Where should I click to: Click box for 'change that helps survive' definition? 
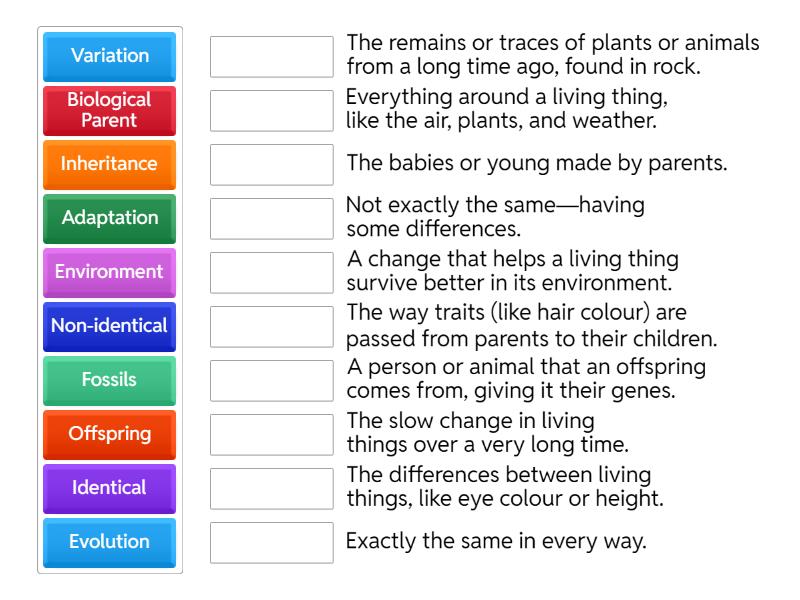[272, 273]
